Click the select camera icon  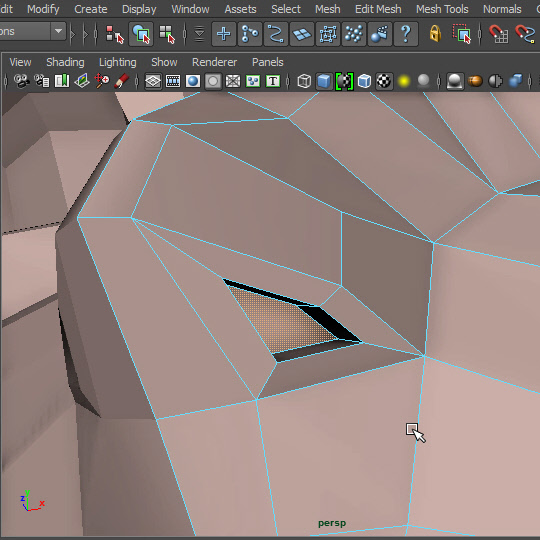tap(21, 81)
